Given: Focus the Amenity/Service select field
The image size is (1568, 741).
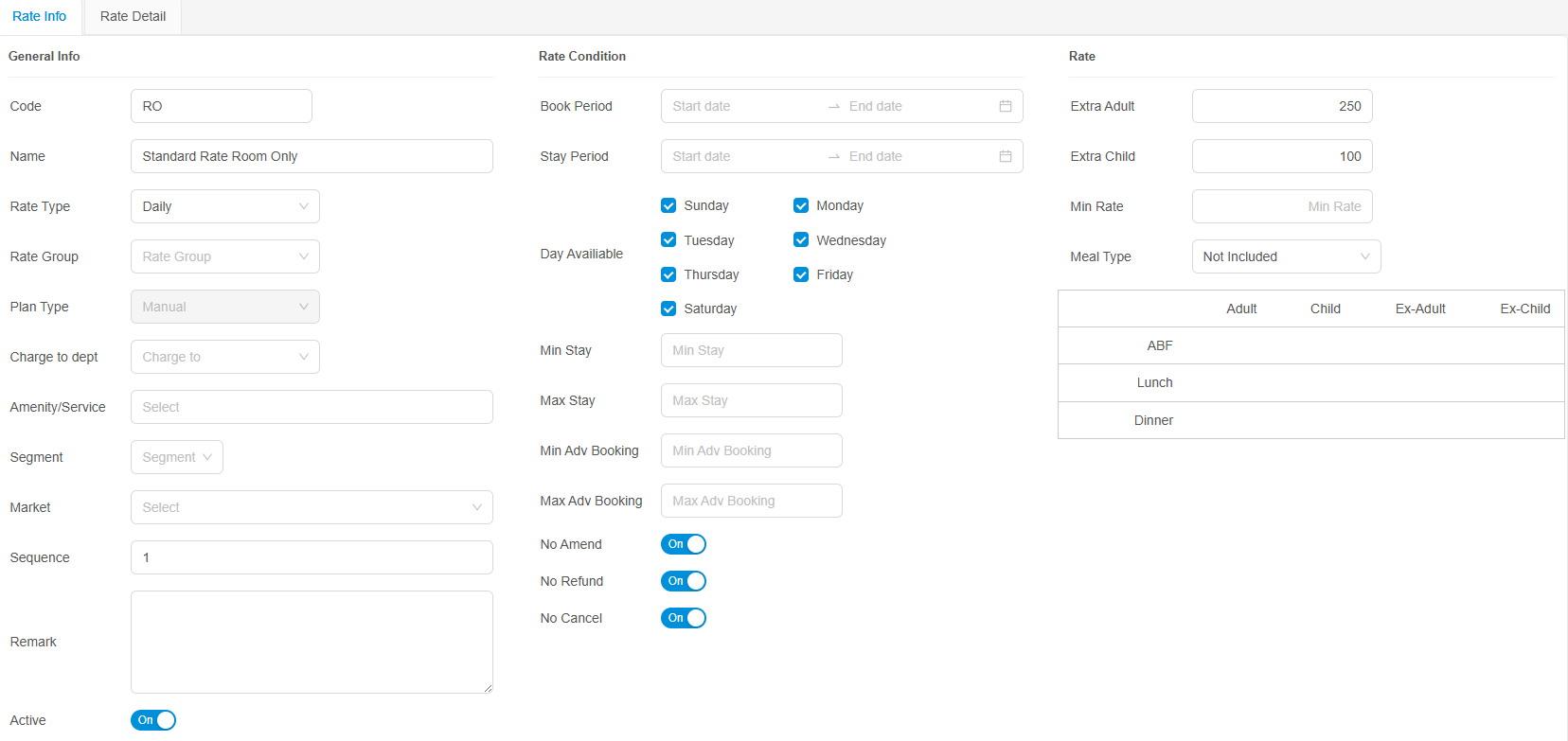Looking at the screenshot, I should 312,407.
